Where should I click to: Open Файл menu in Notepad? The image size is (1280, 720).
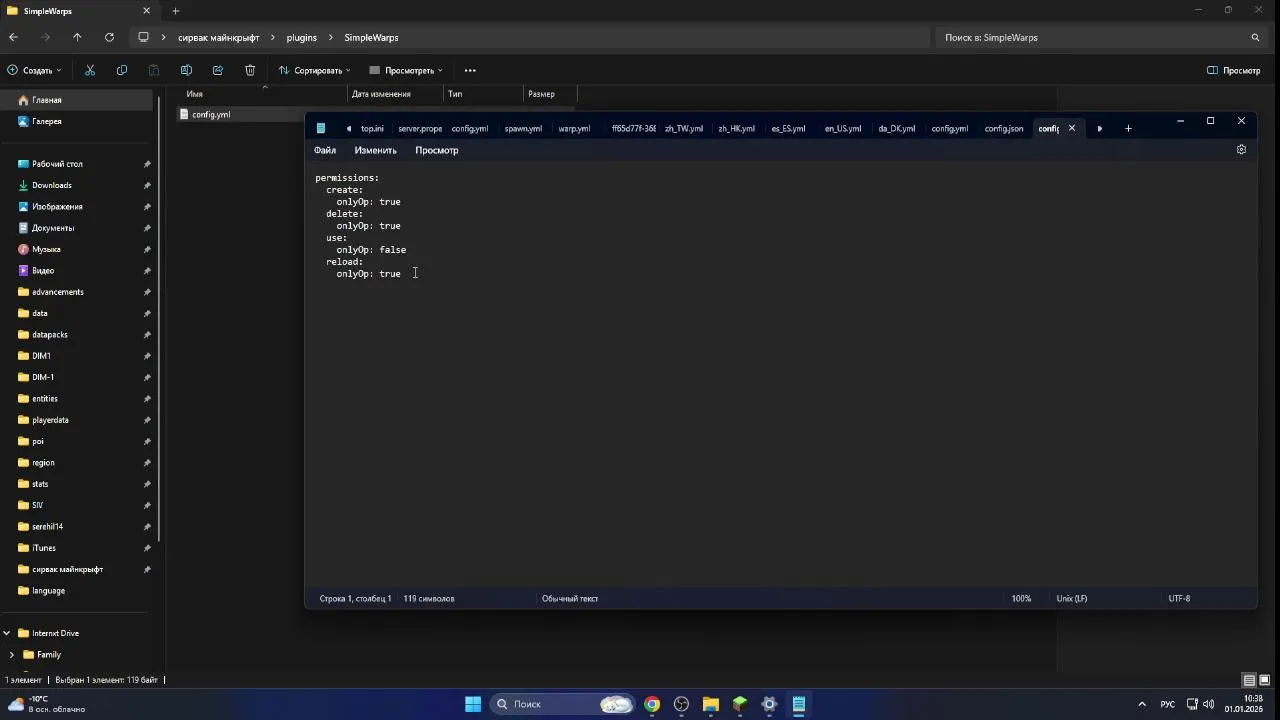(325, 150)
